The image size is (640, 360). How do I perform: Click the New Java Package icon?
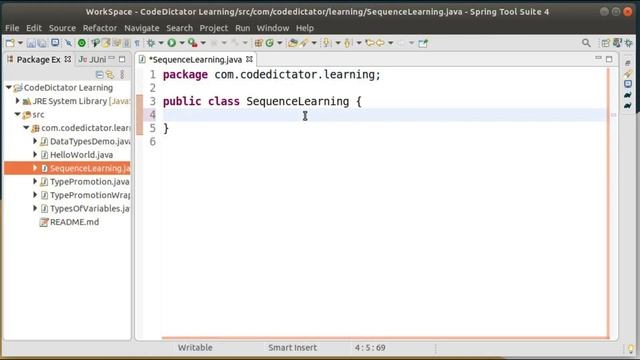258,43
